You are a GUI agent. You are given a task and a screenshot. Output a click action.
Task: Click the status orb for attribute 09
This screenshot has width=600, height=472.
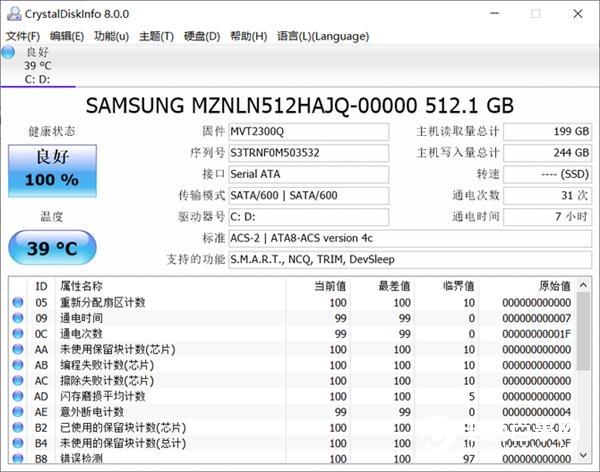pos(18,318)
